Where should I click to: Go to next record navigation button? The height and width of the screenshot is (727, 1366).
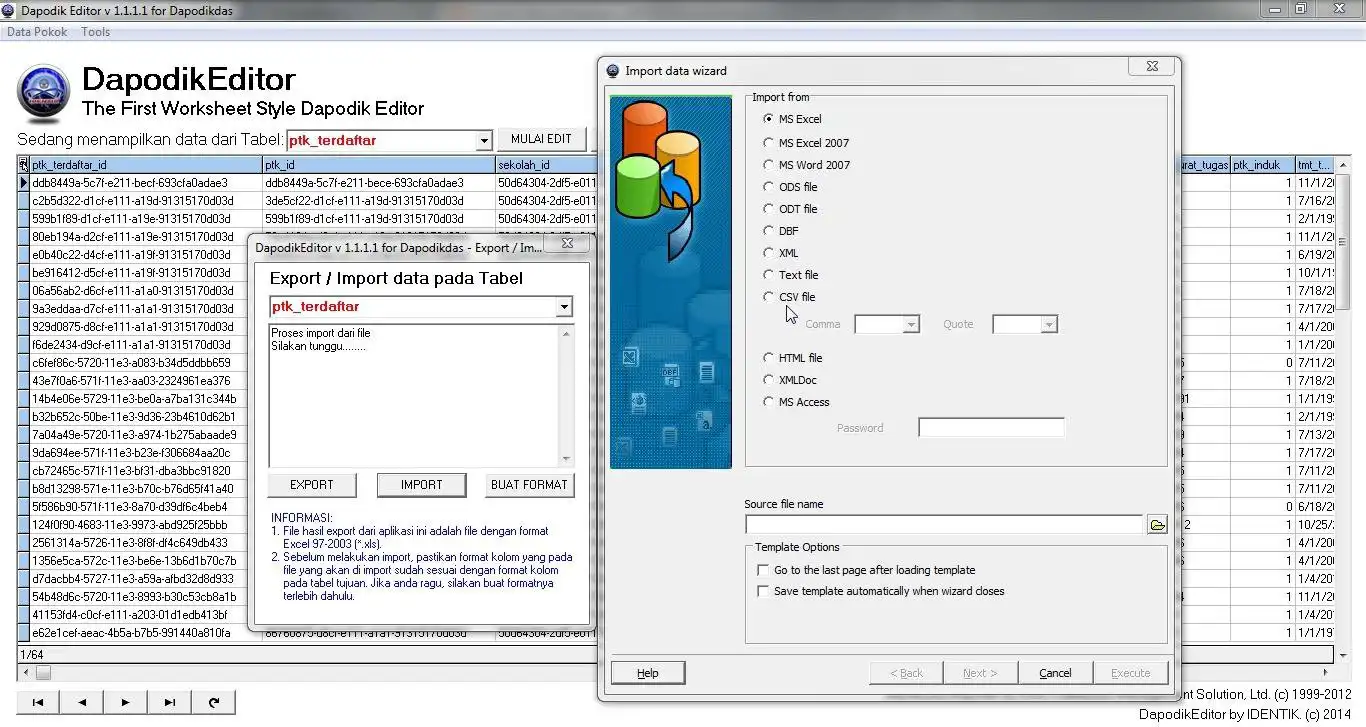[x=125, y=703]
